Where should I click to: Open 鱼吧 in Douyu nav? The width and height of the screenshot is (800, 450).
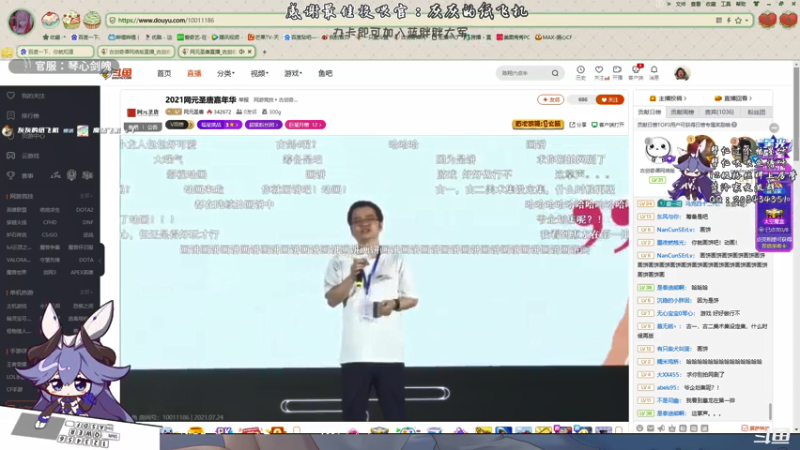coord(325,73)
